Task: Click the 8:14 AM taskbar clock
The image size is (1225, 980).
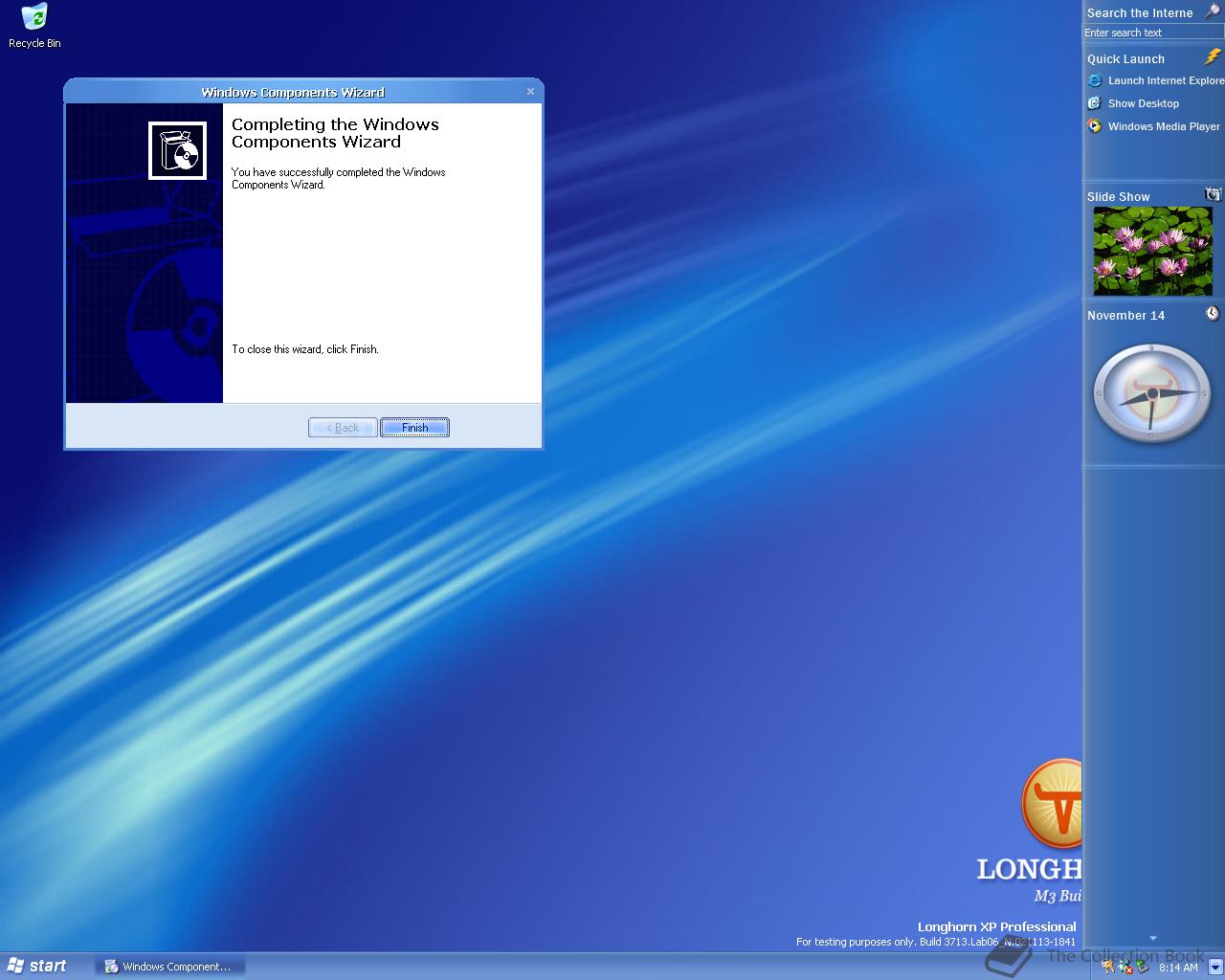Action: (x=1178, y=968)
